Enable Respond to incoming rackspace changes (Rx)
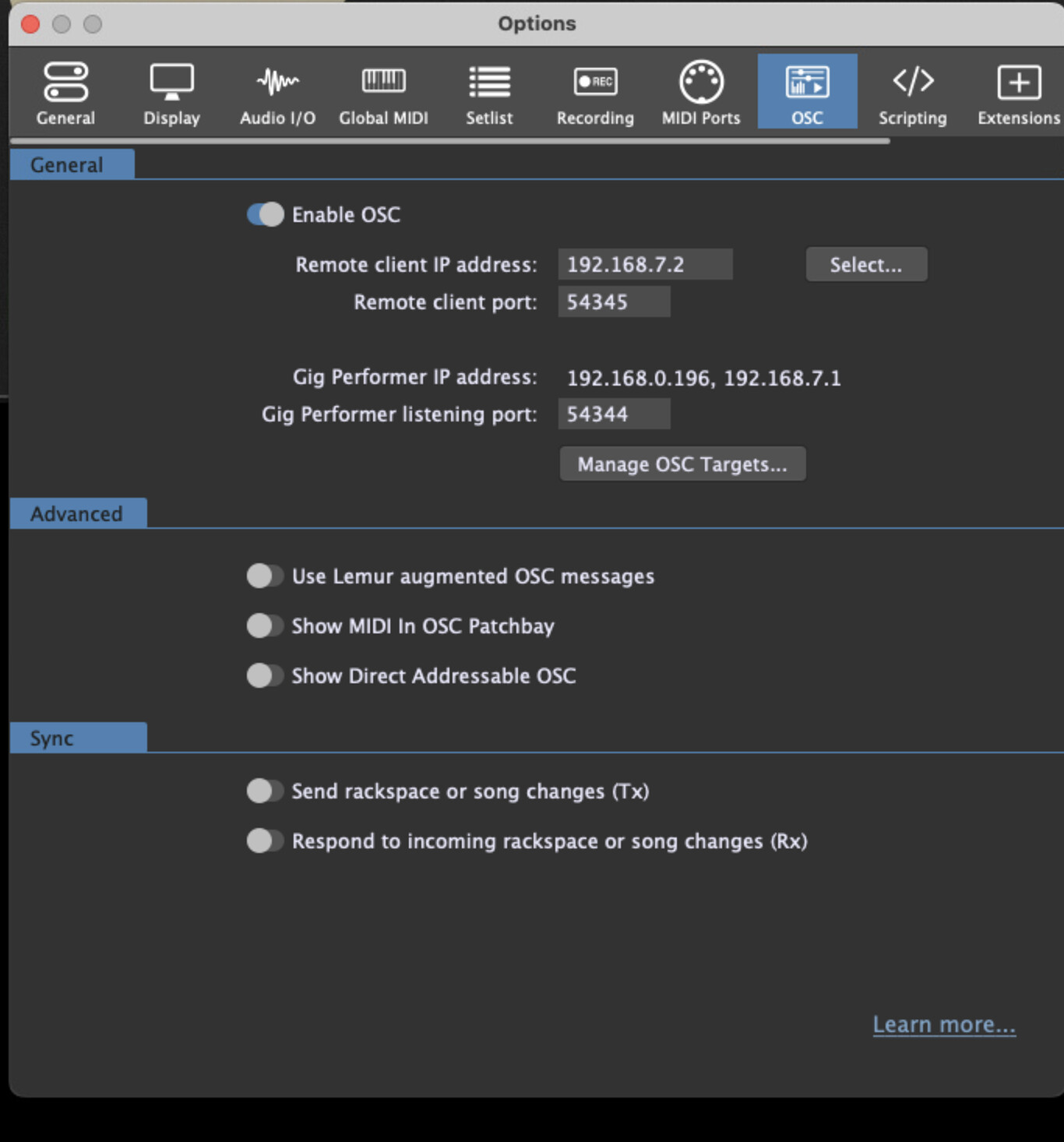The height and width of the screenshot is (1142, 1064). click(x=265, y=841)
